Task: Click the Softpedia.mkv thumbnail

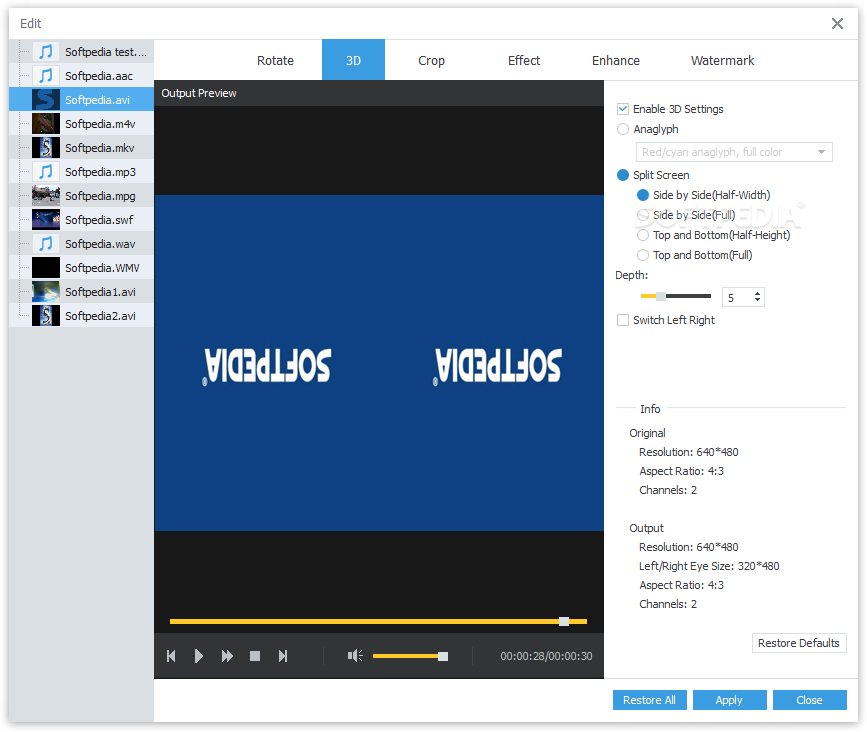Action: [x=46, y=148]
